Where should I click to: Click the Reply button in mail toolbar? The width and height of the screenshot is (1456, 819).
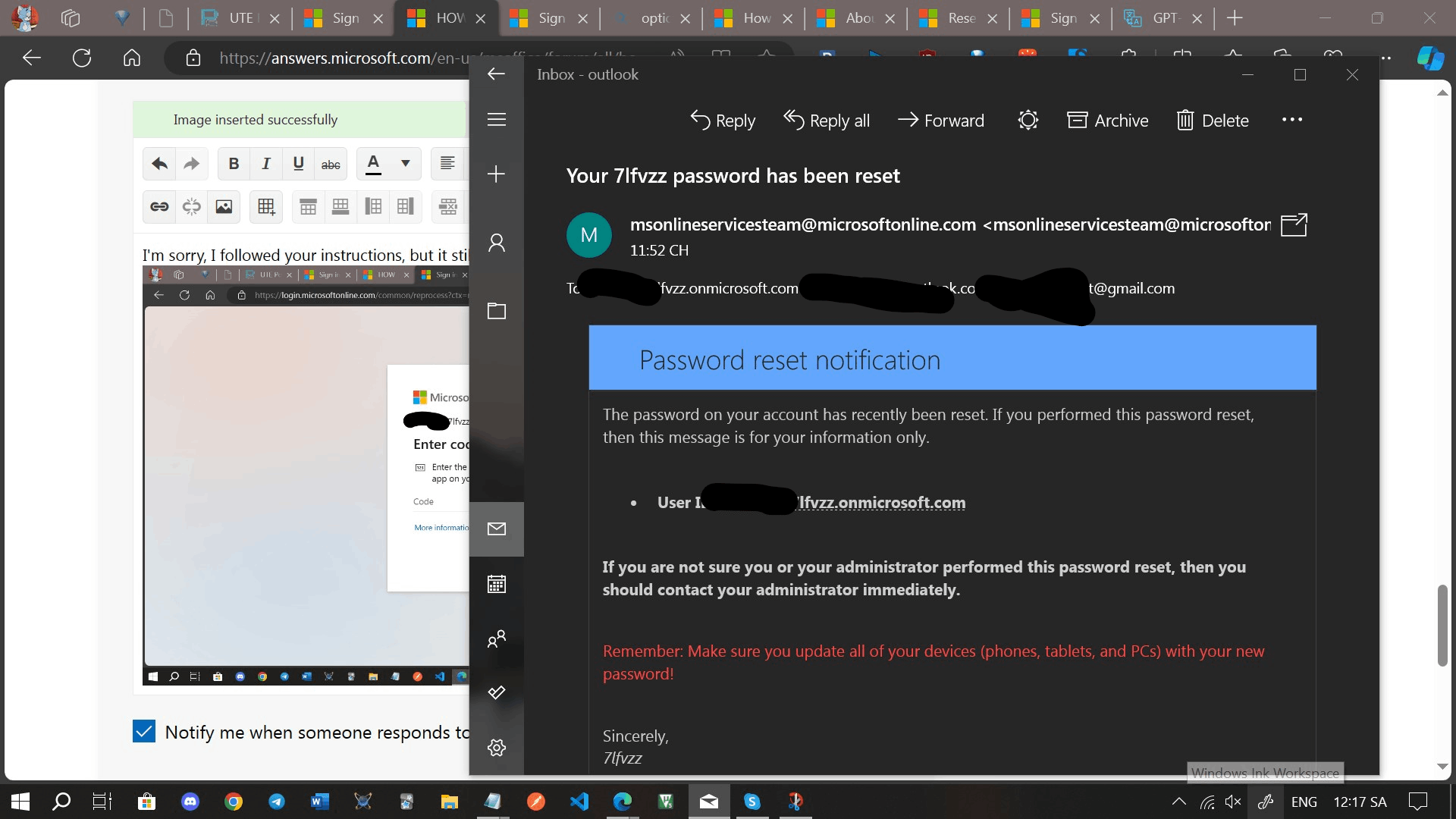(x=723, y=121)
